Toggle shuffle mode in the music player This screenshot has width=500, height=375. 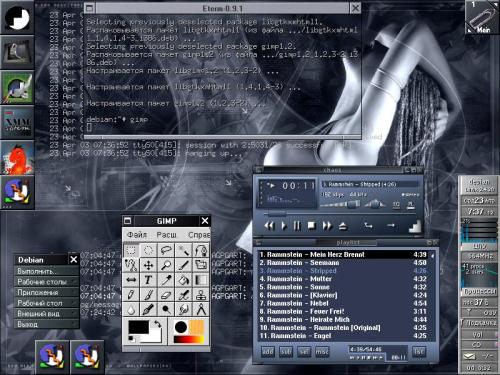click(x=368, y=226)
